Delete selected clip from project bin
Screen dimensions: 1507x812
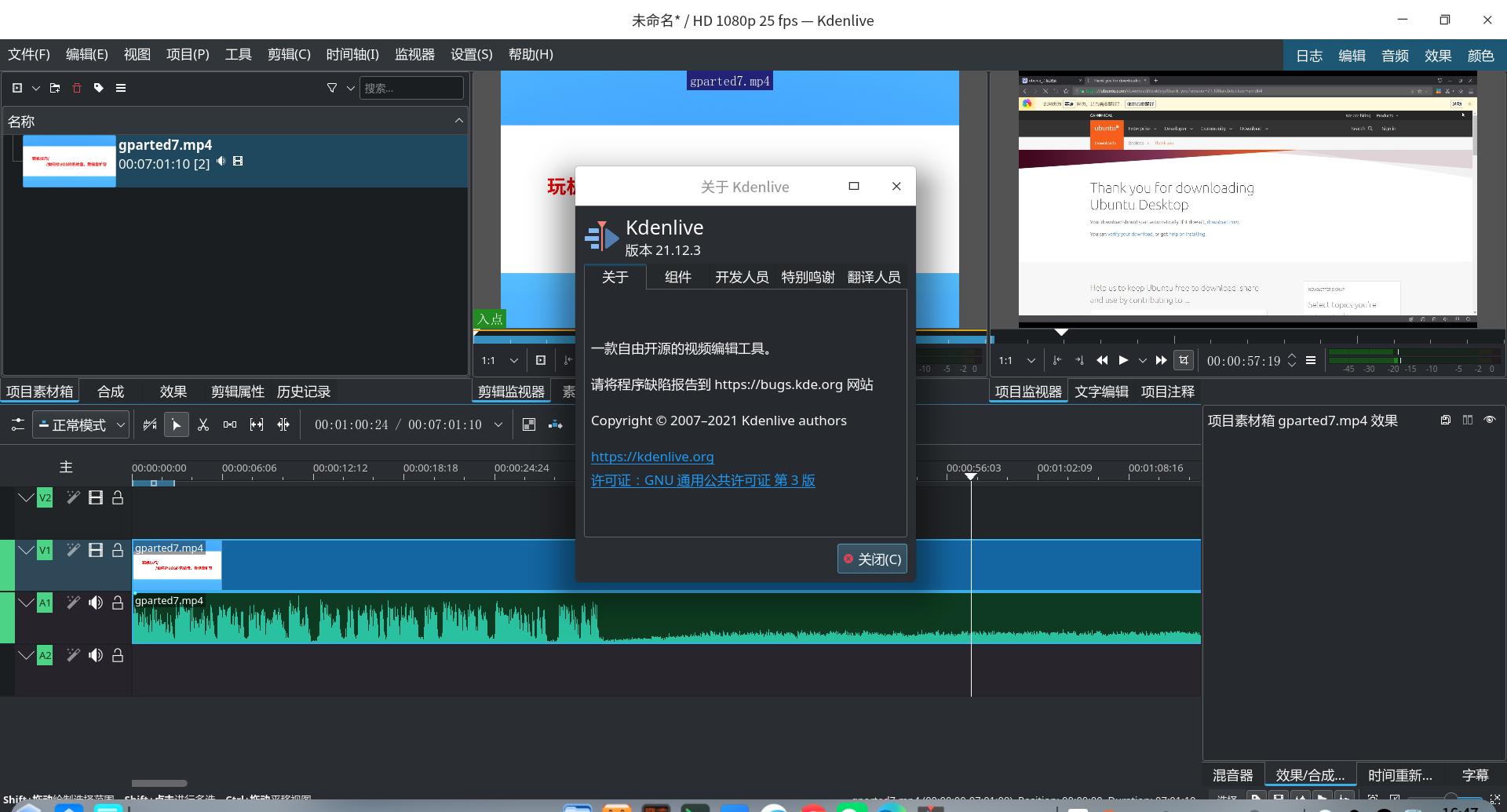[x=76, y=88]
